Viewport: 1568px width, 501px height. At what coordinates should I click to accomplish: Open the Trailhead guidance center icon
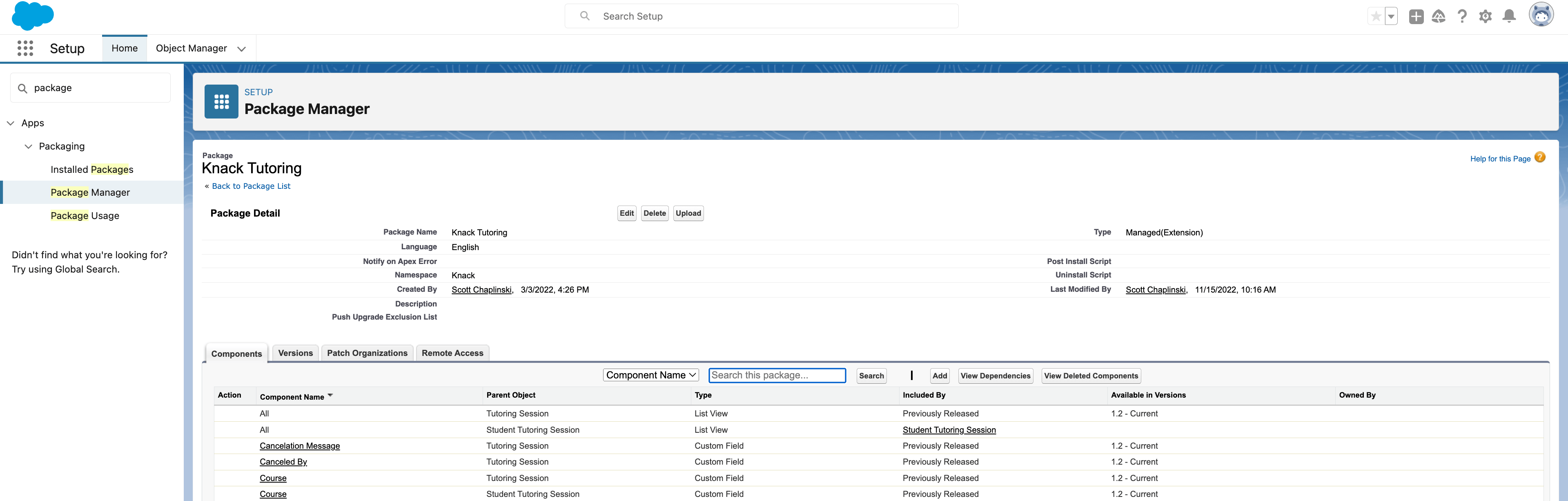(1439, 16)
